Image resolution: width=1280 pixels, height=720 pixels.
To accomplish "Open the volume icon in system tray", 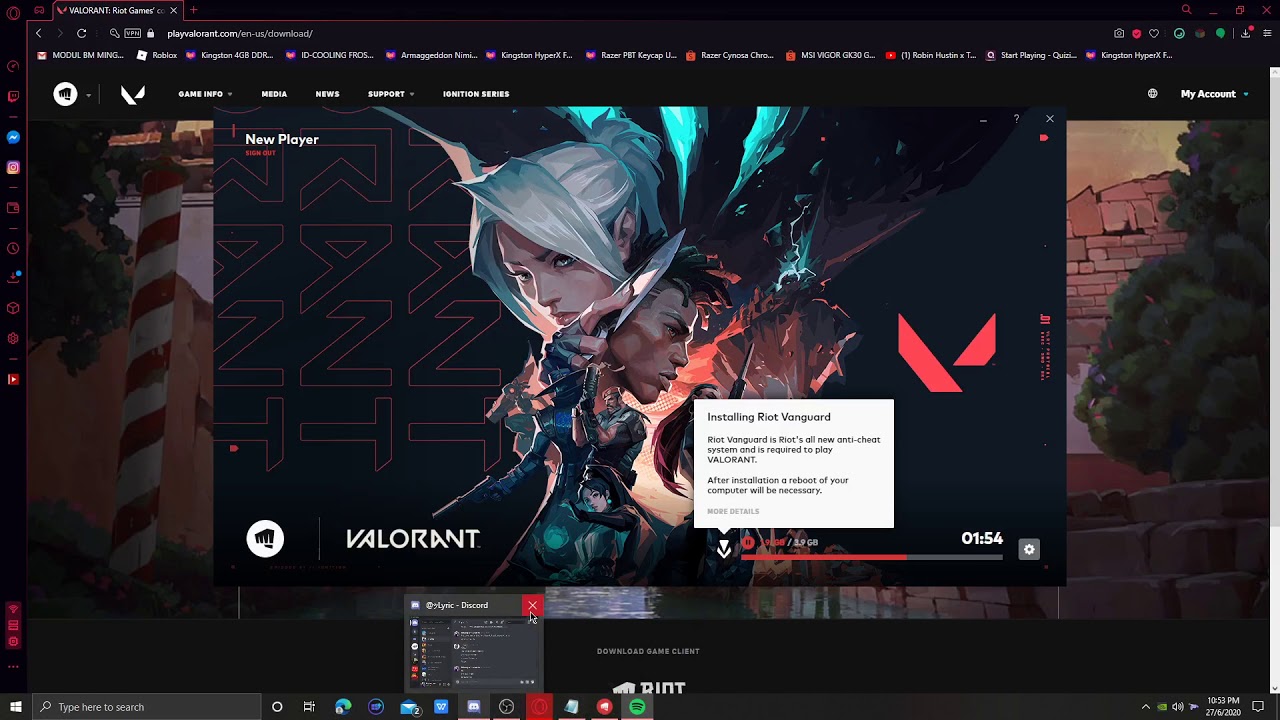I will click(x=1177, y=707).
